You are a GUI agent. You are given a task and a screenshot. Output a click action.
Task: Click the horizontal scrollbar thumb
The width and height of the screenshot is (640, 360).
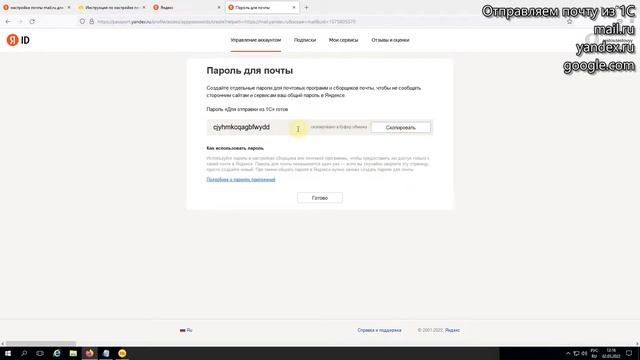coord(41,344)
